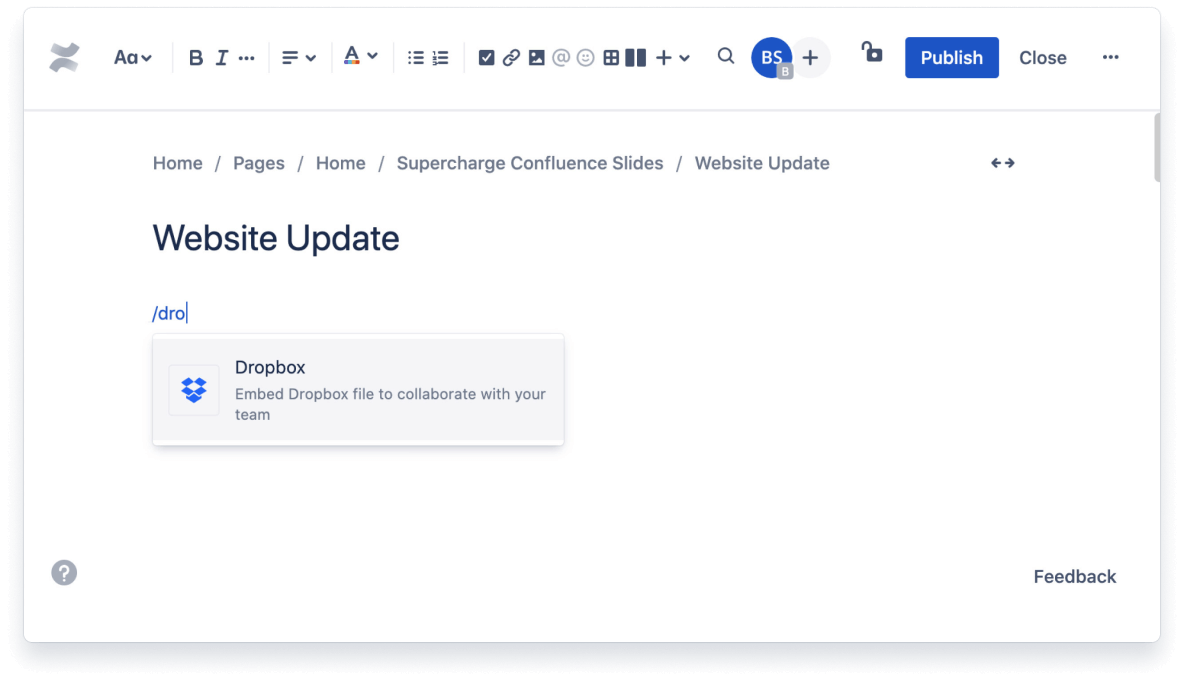
Task: Open find and replace search
Action: point(726,56)
